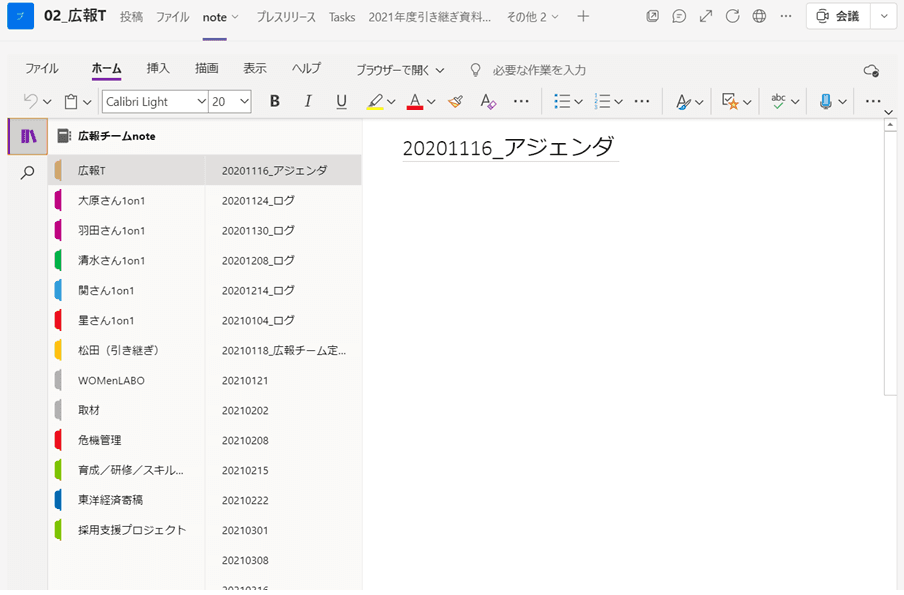Show notebook navigation pane icon
Viewport: 904px width, 595px height.
pyautogui.click(x=28, y=137)
